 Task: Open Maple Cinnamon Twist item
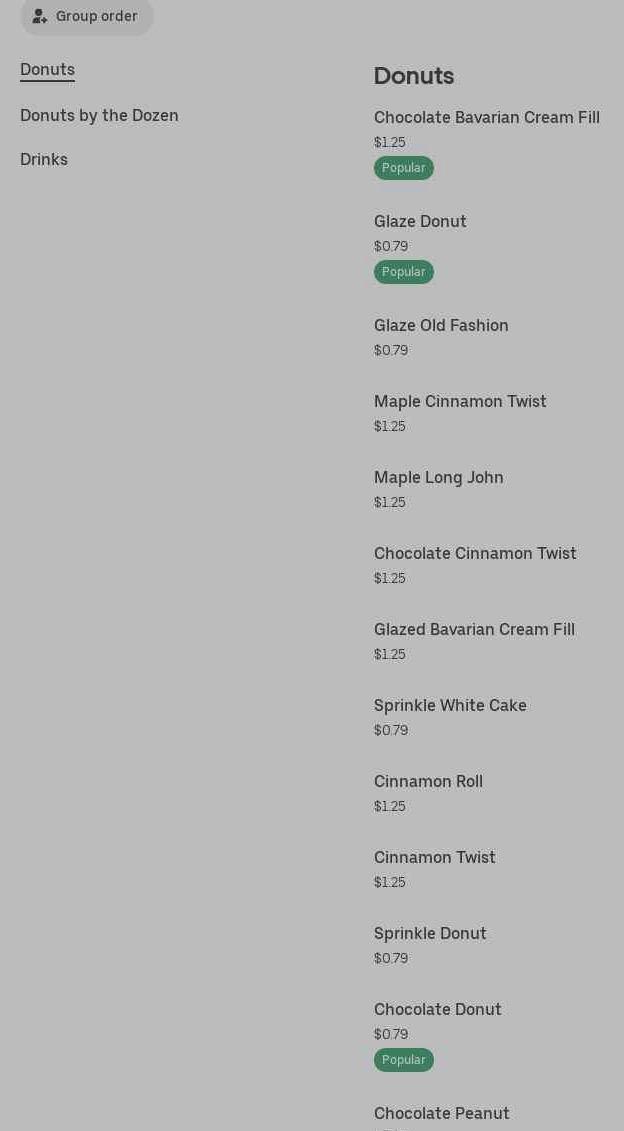point(460,401)
